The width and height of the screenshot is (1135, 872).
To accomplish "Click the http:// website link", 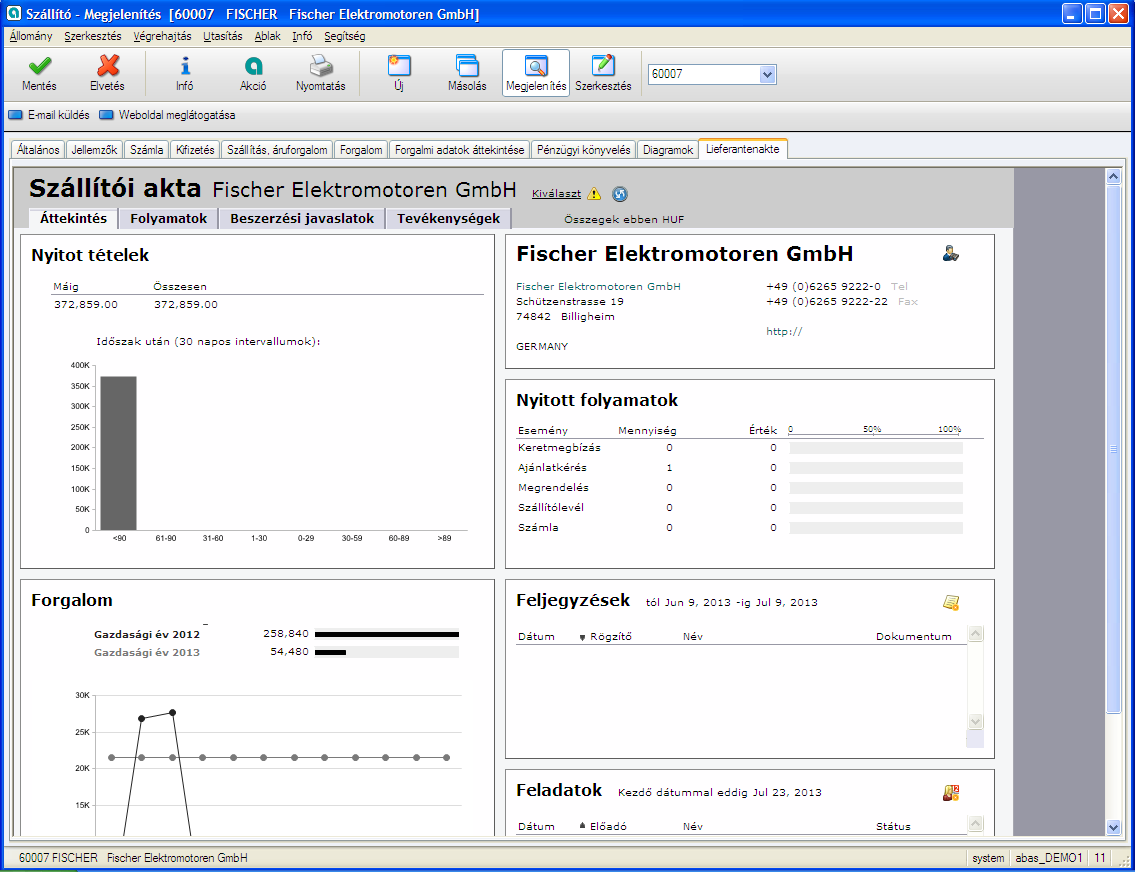I will click(784, 331).
